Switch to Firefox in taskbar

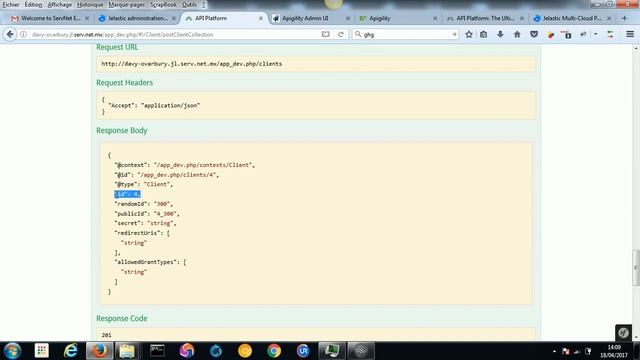tap(99, 351)
